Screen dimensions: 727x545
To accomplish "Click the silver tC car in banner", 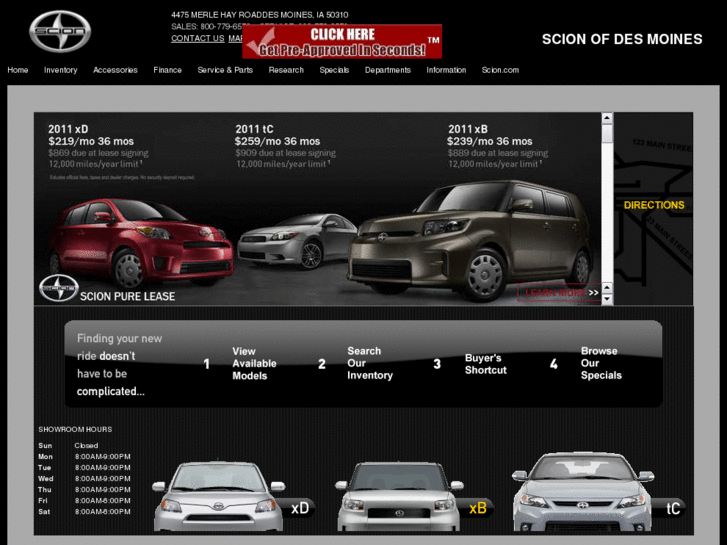I will (297, 240).
